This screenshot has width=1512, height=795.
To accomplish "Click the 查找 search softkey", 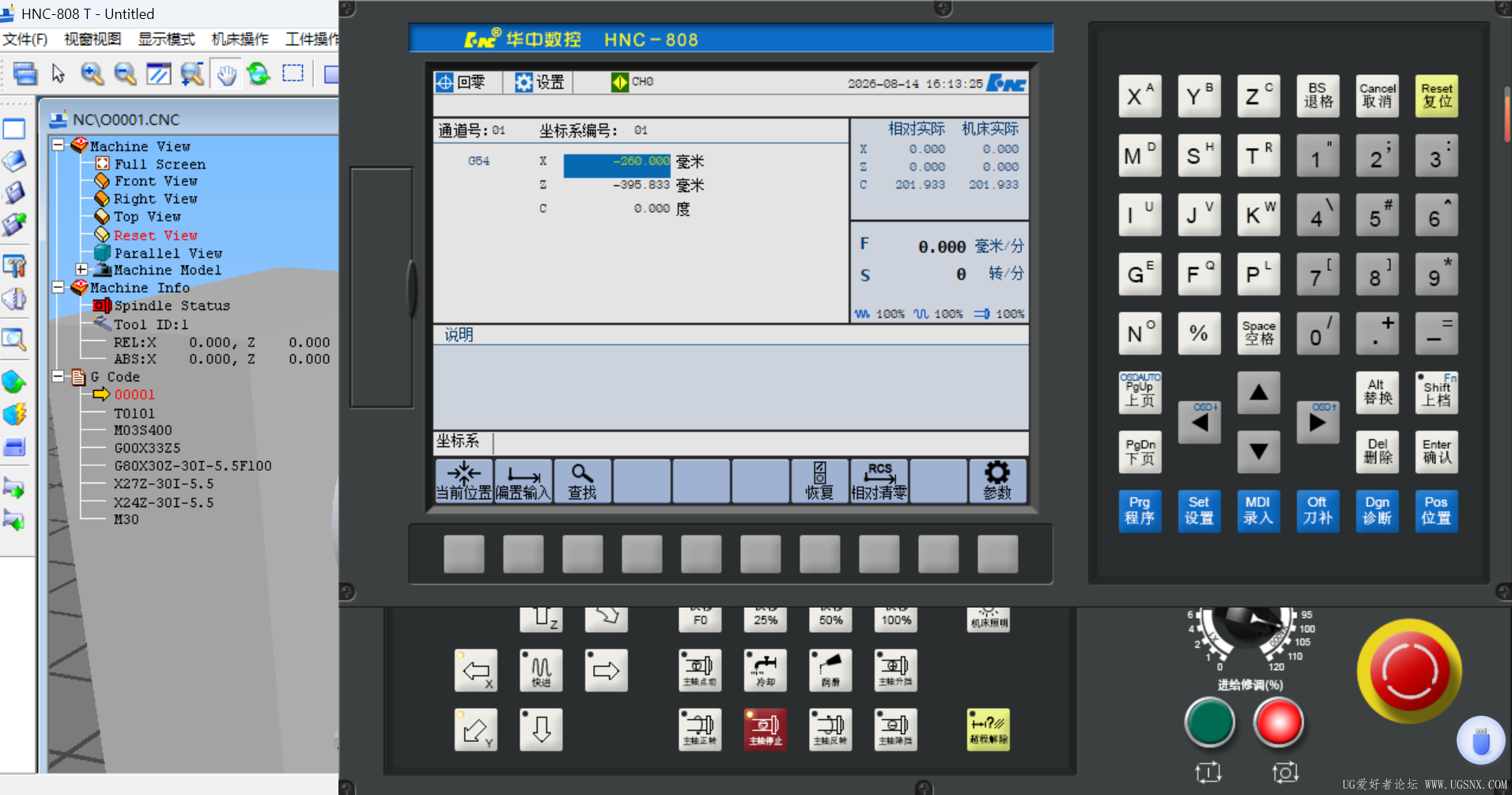I will tap(582, 481).
